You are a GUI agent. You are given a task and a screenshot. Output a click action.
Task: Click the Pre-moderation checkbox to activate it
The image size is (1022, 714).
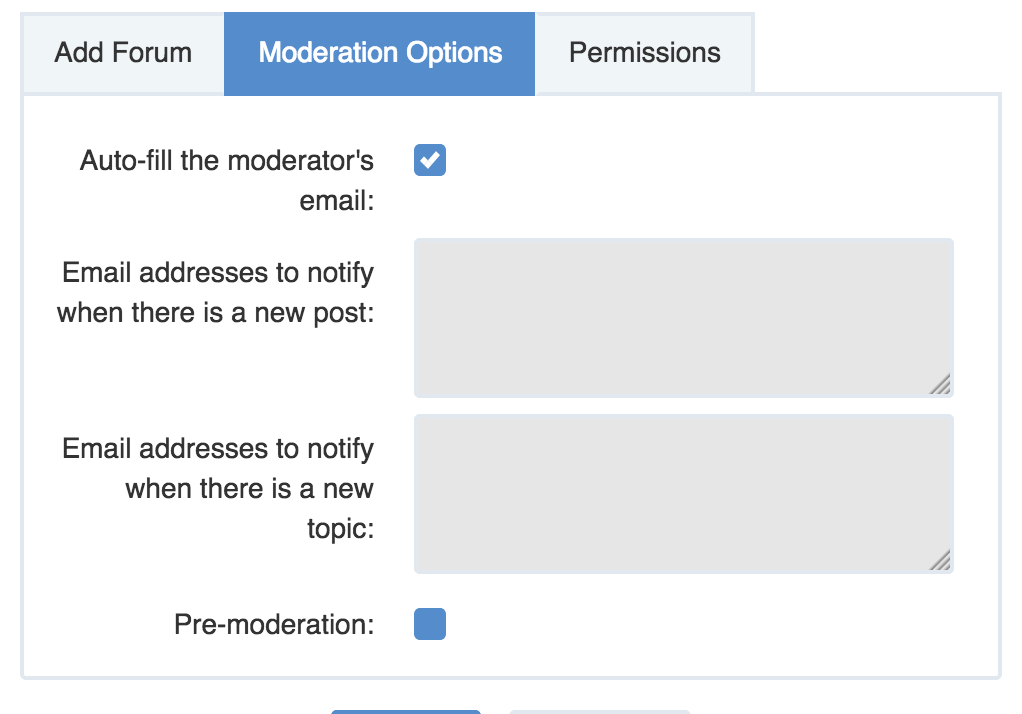429,623
